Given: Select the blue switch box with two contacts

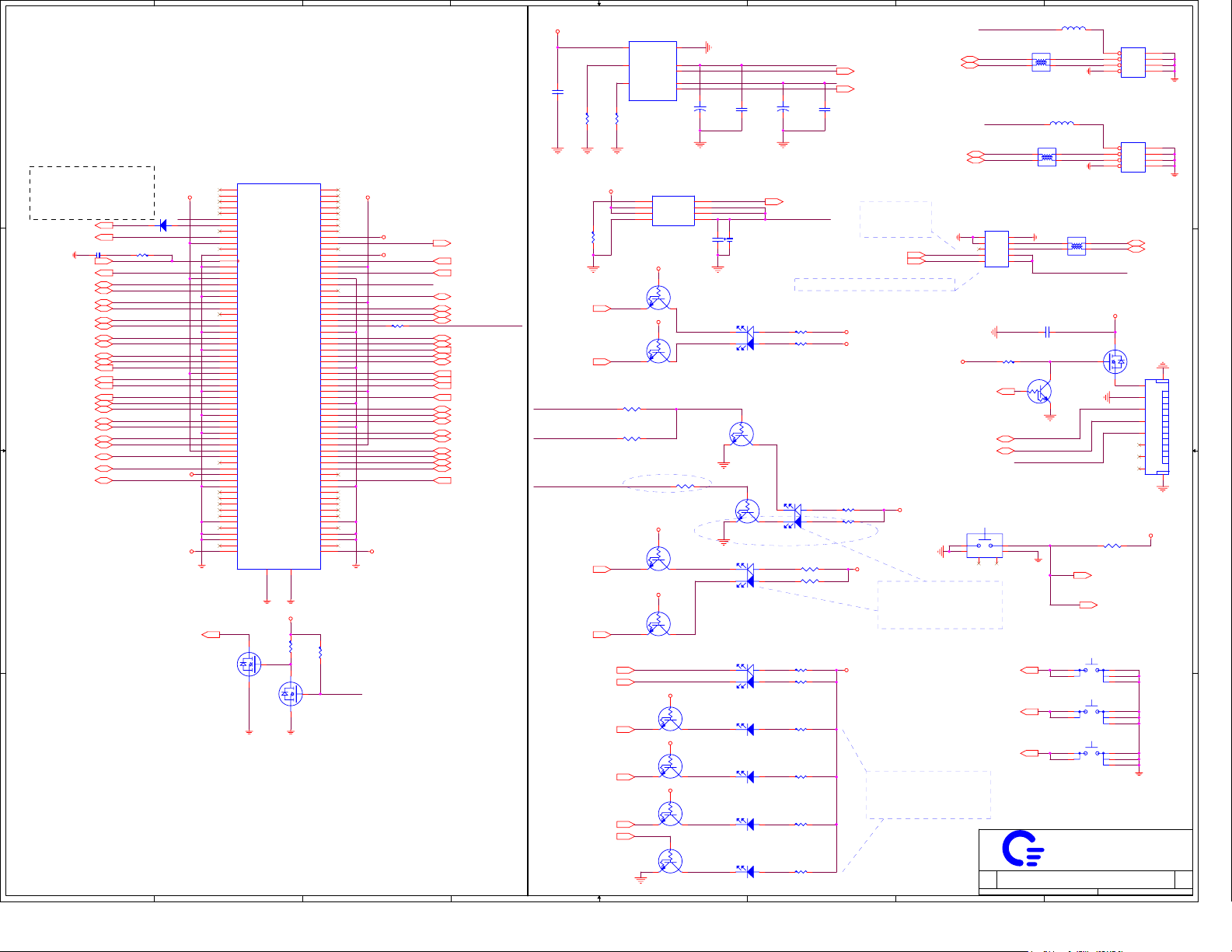Looking at the screenshot, I should tap(984, 545).
